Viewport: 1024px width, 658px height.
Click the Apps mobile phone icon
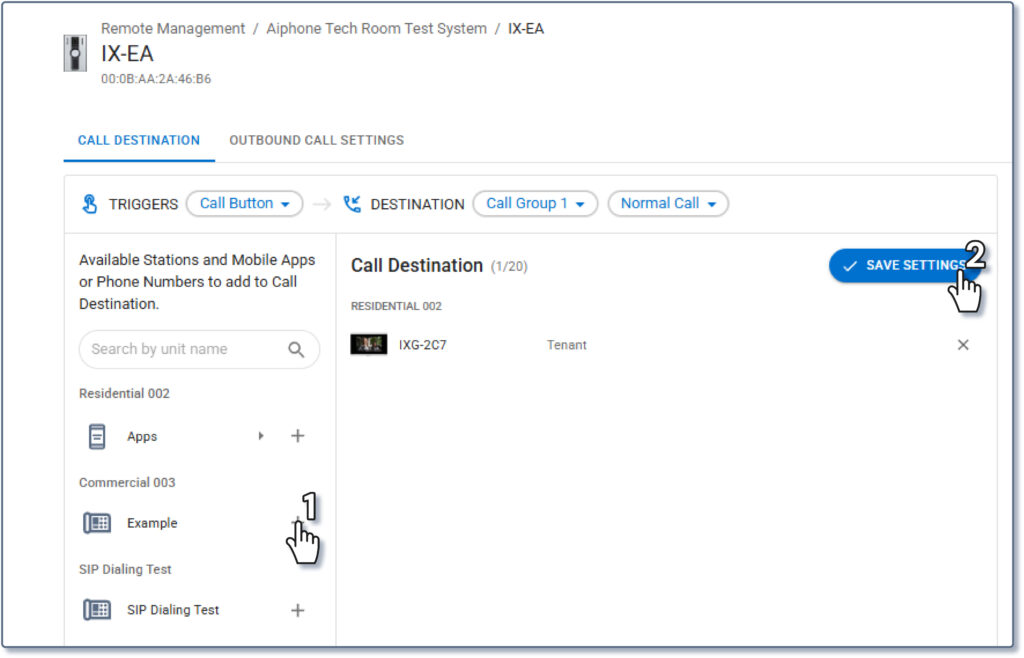97,437
